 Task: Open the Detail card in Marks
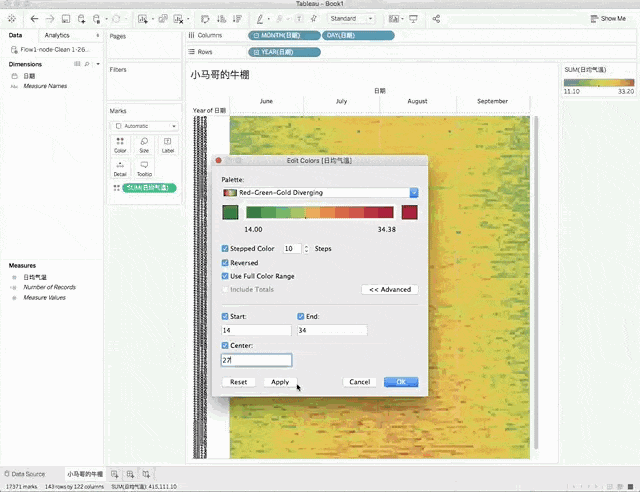tap(120, 169)
